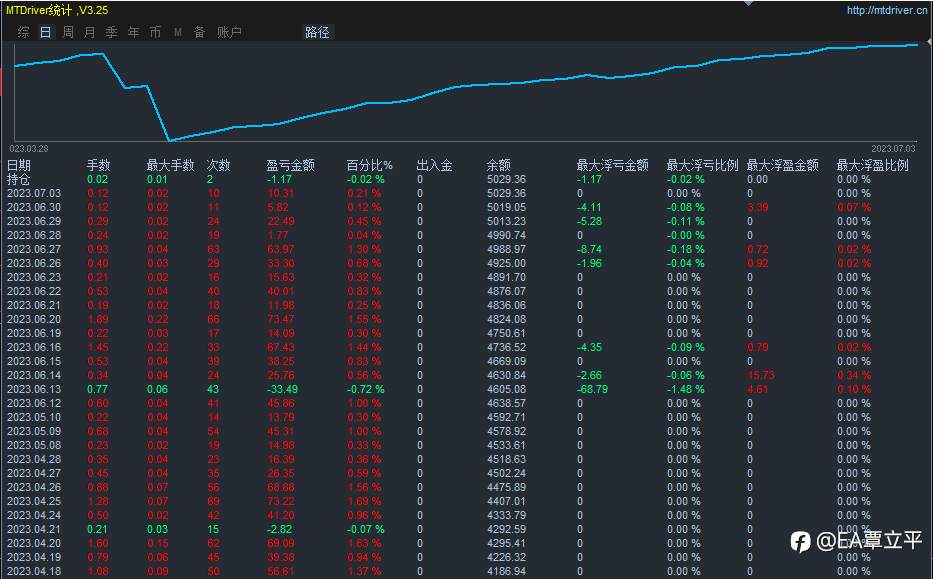Select the M tab
This screenshot has height=579, width=933.
point(177,32)
